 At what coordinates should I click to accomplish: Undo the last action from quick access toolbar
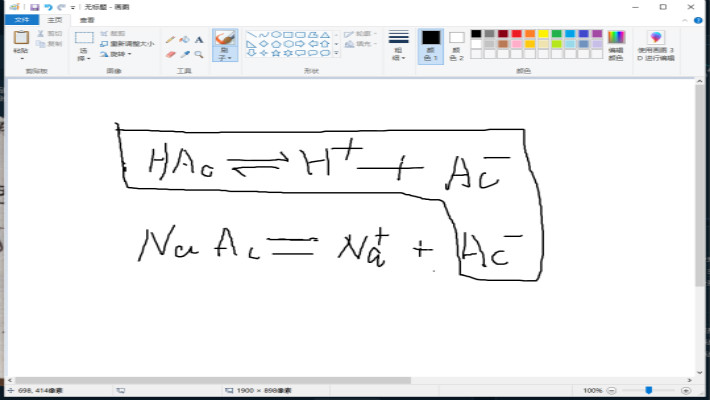click(x=48, y=6)
